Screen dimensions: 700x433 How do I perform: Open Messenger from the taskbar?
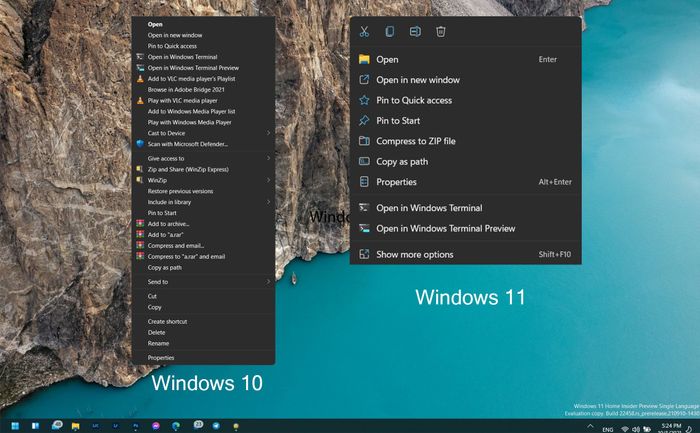[x=156, y=426]
